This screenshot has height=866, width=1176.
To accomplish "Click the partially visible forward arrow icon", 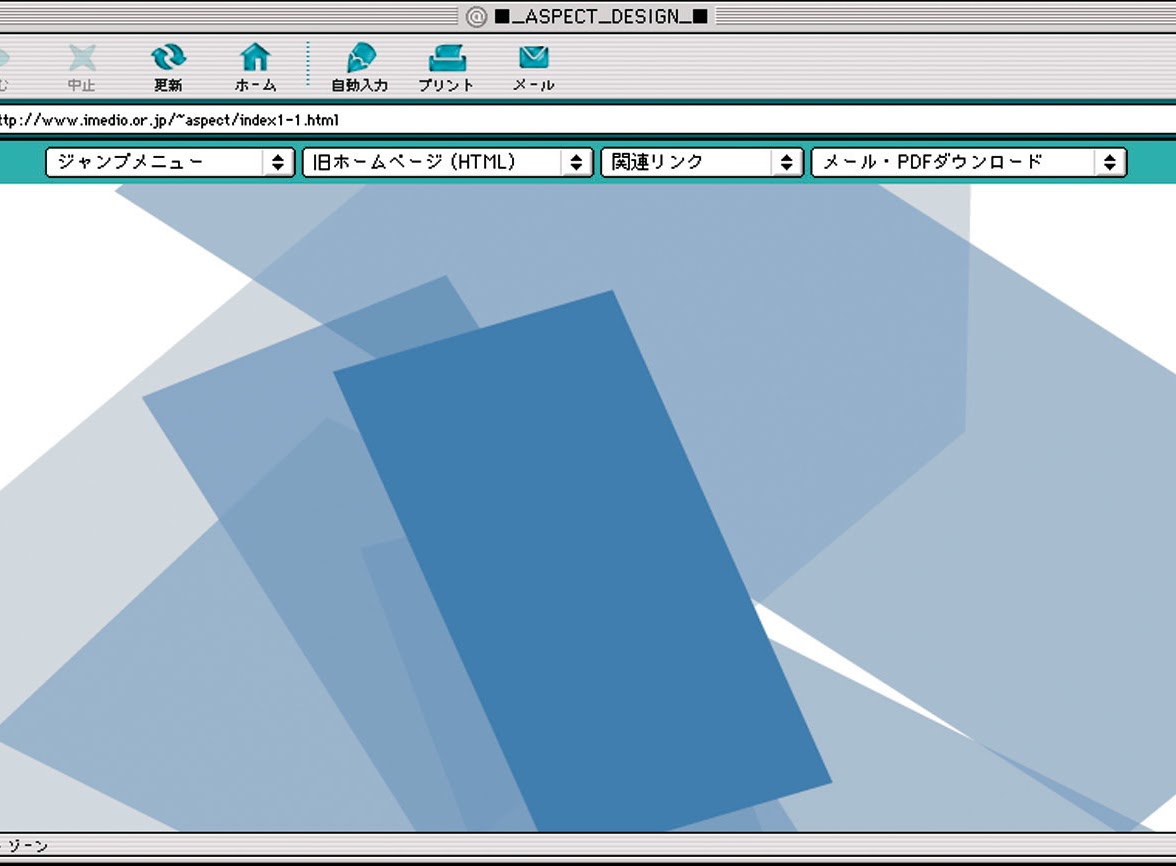I will [x=3, y=60].
